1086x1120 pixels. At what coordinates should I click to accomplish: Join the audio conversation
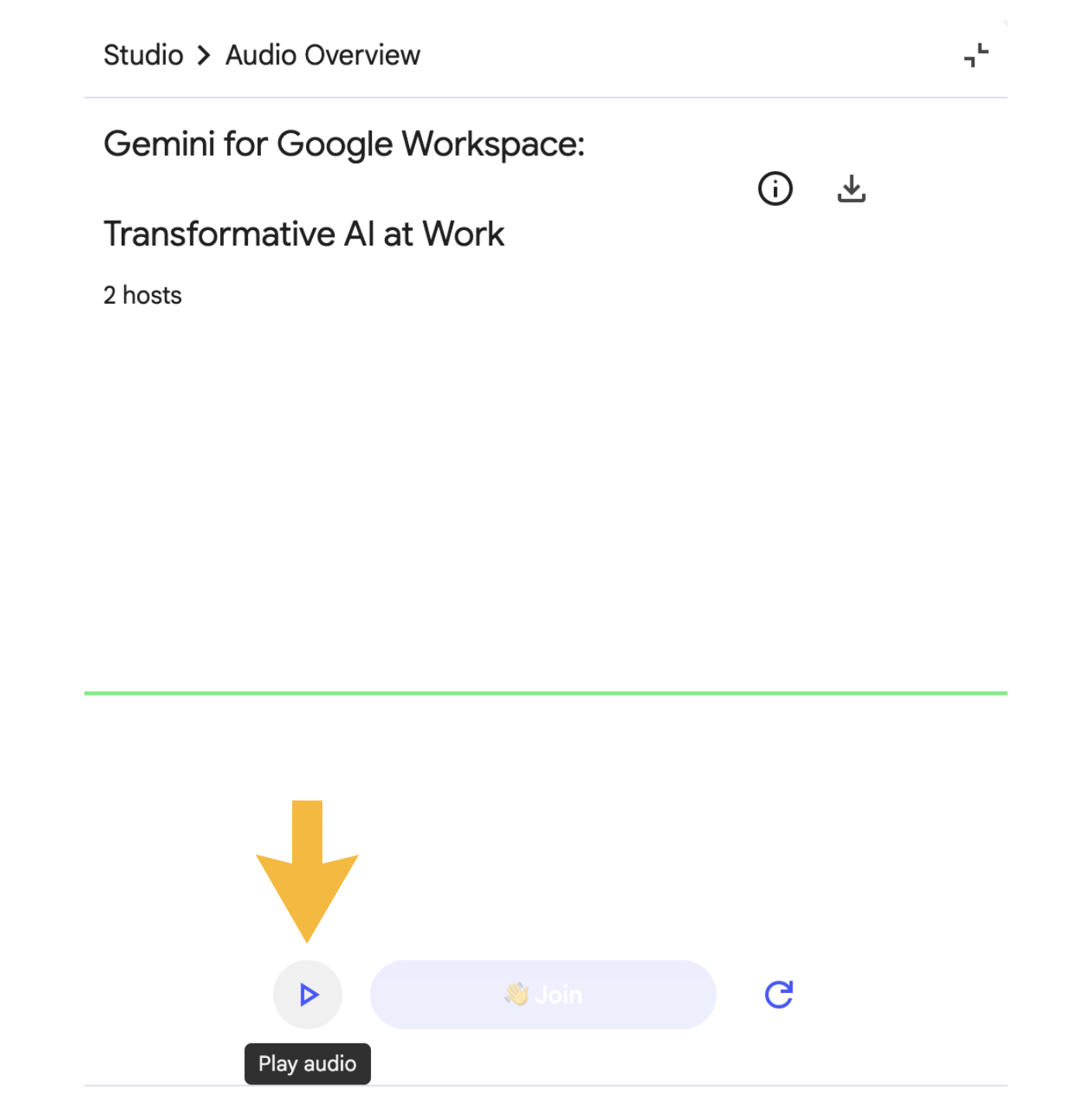click(543, 995)
